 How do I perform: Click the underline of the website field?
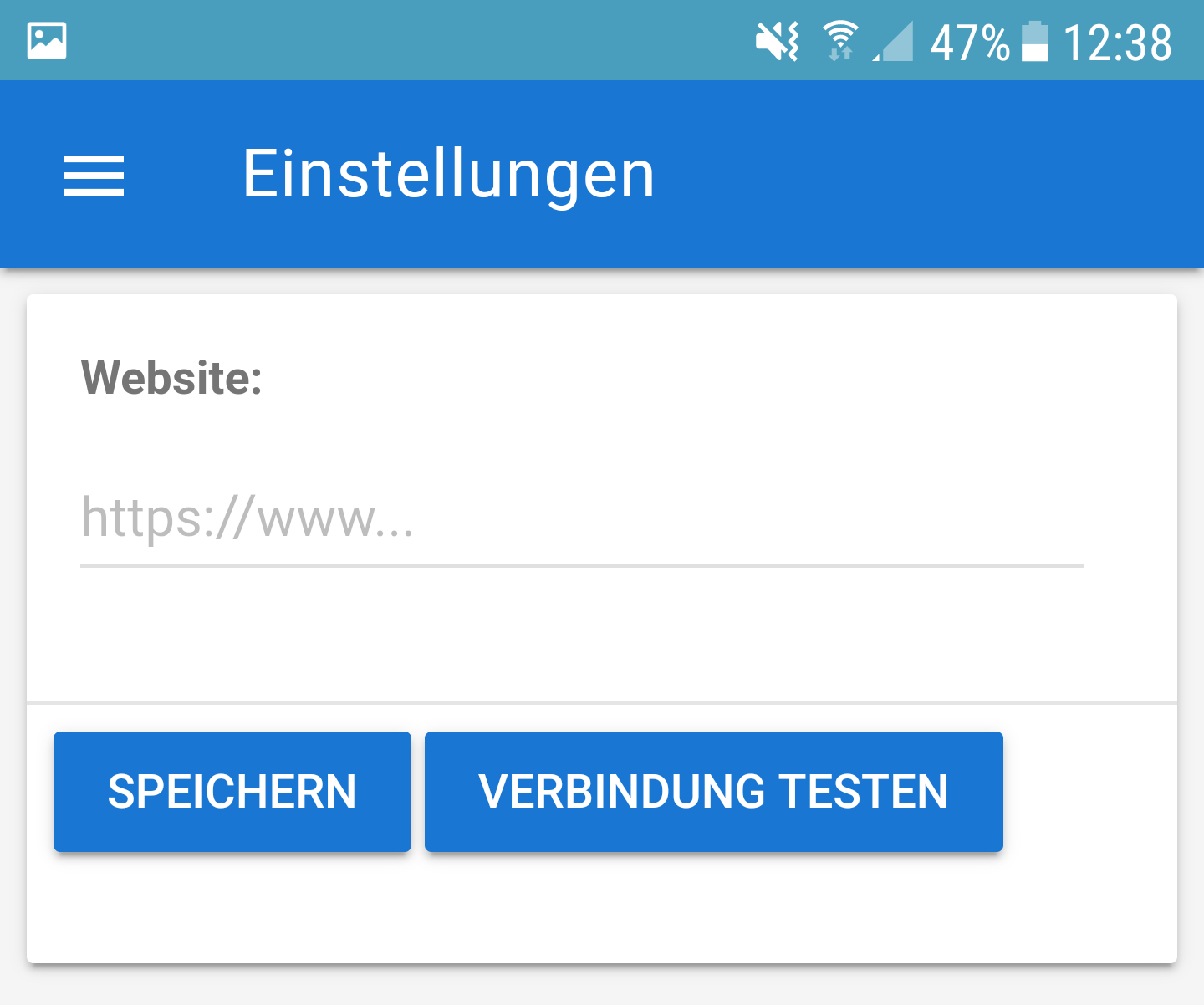582,566
